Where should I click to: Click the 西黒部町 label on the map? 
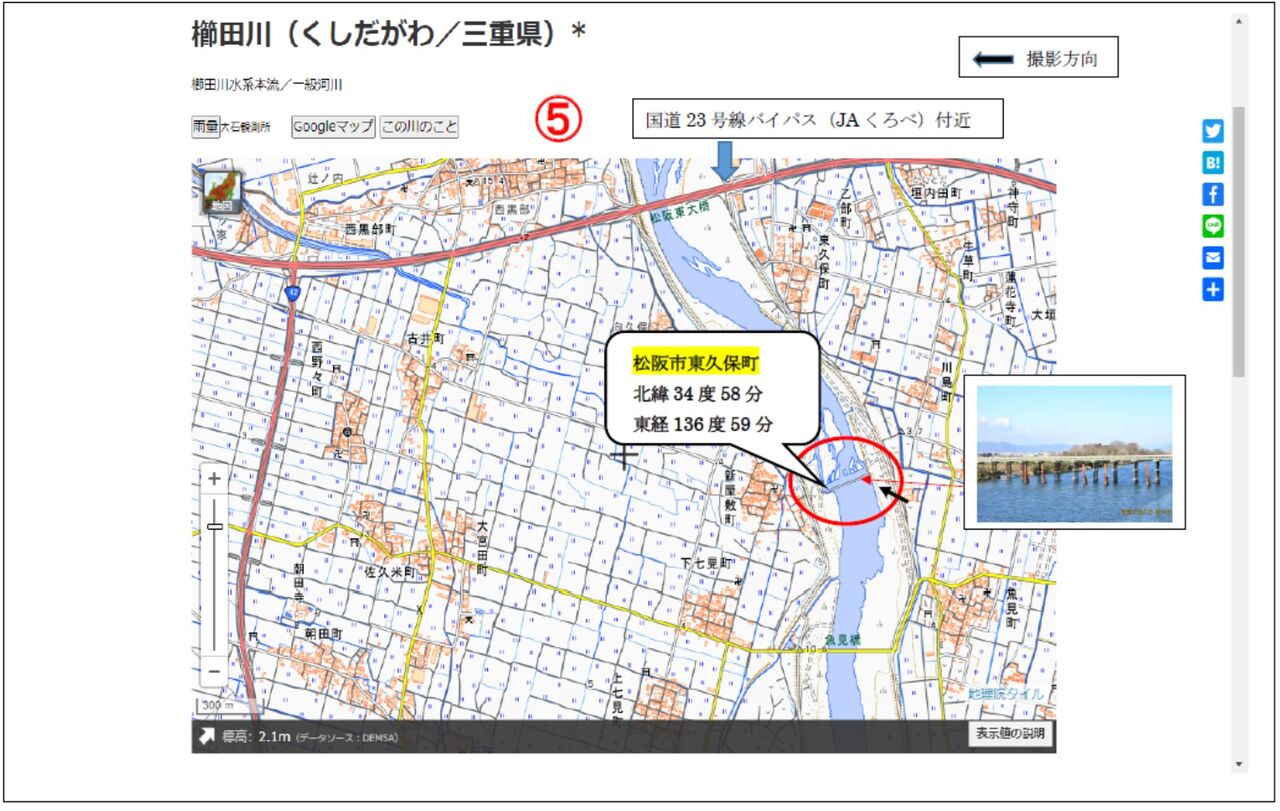tap(370, 229)
